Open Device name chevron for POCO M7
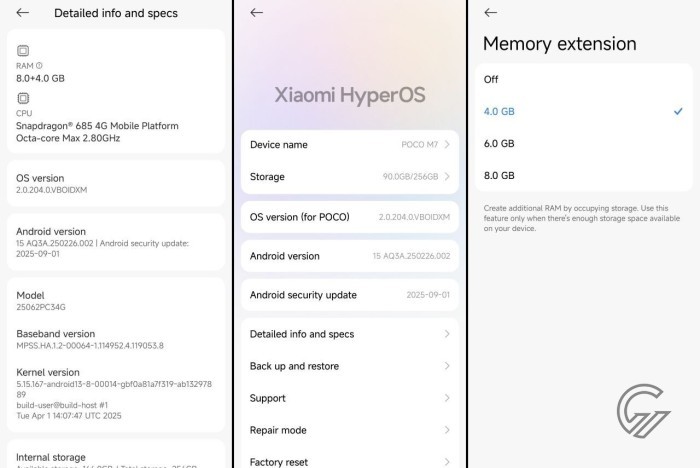 pos(447,145)
